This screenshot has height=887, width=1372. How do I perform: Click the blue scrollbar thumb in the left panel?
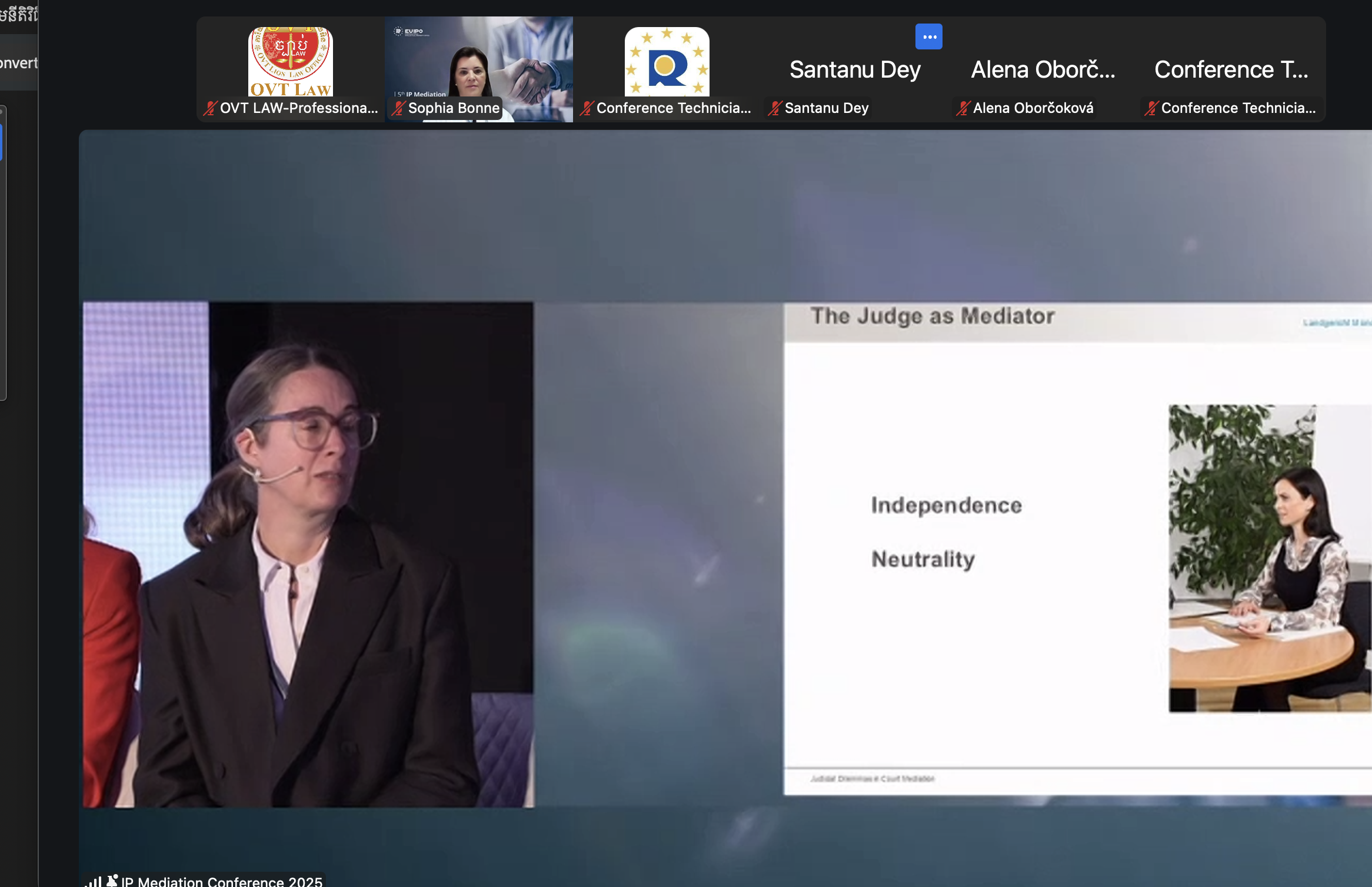tap(1, 142)
